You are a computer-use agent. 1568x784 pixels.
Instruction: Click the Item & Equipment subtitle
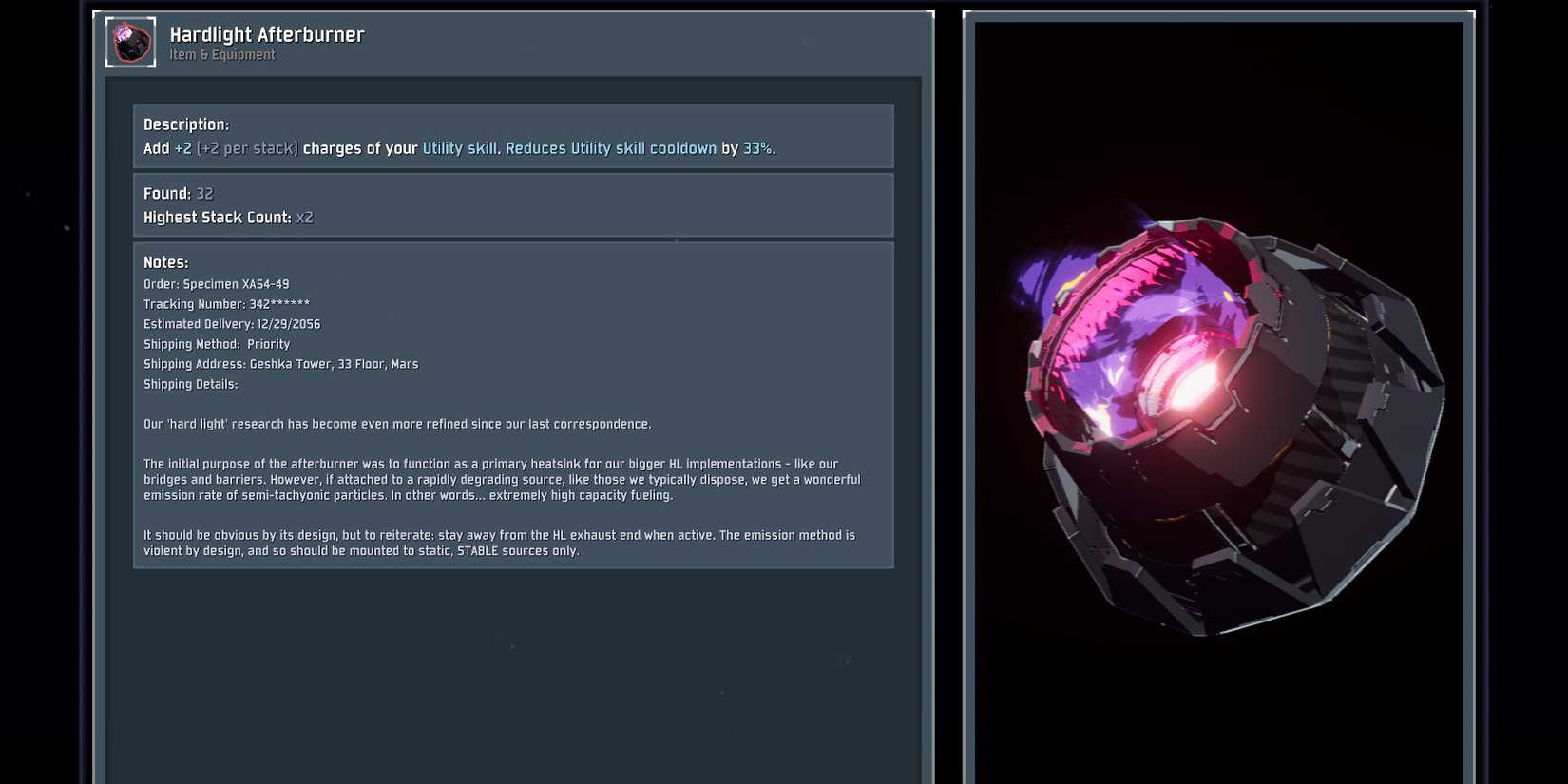coord(222,55)
